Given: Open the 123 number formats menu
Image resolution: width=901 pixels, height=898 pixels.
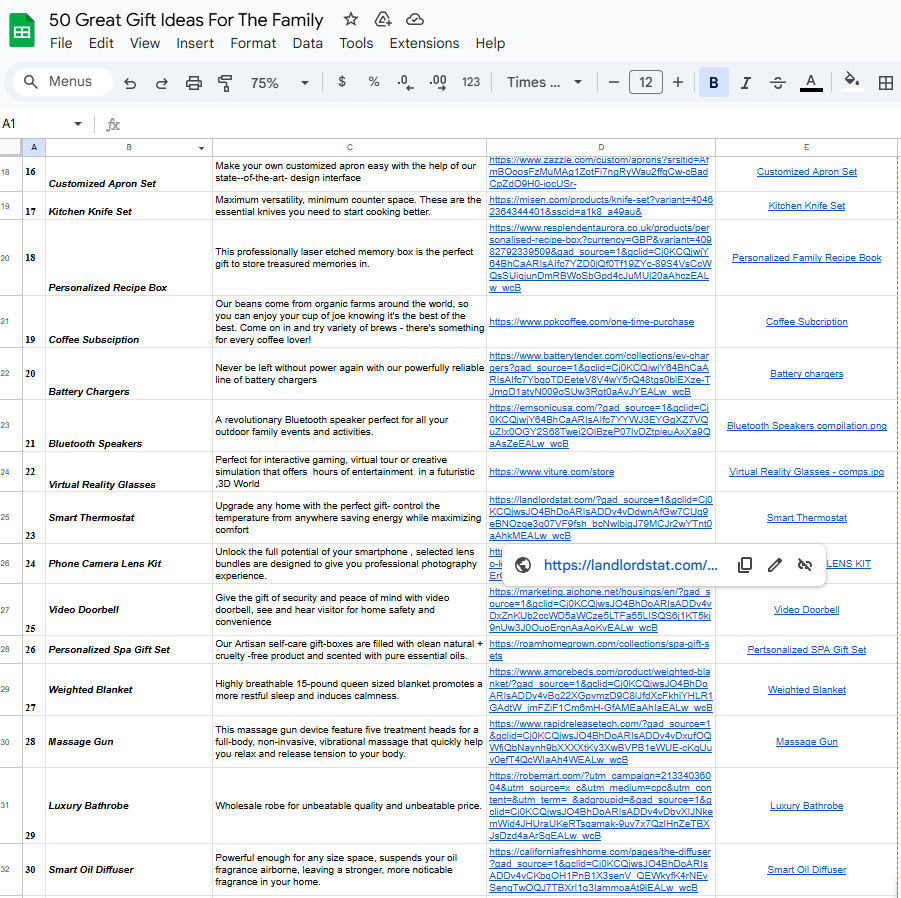Looking at the screenshot, I should pos(471,82).
